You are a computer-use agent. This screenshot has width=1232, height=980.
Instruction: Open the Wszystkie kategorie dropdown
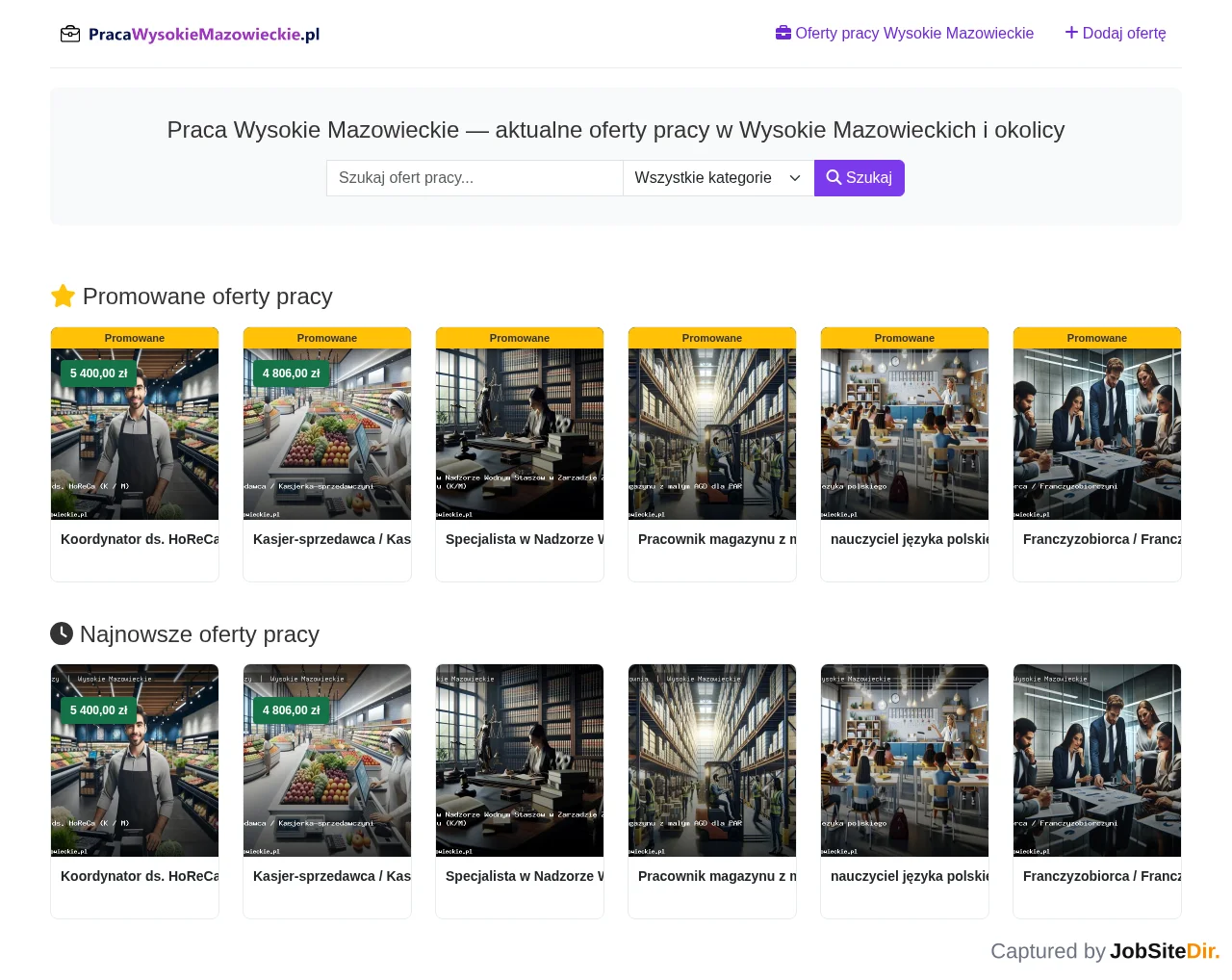click(718, 178)
